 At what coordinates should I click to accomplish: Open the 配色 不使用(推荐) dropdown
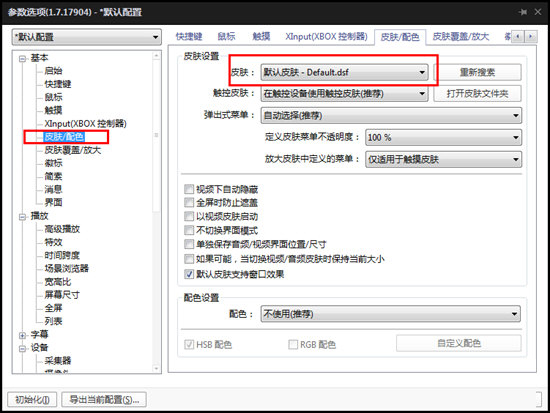pyautogui.click(x=390, y=314)
